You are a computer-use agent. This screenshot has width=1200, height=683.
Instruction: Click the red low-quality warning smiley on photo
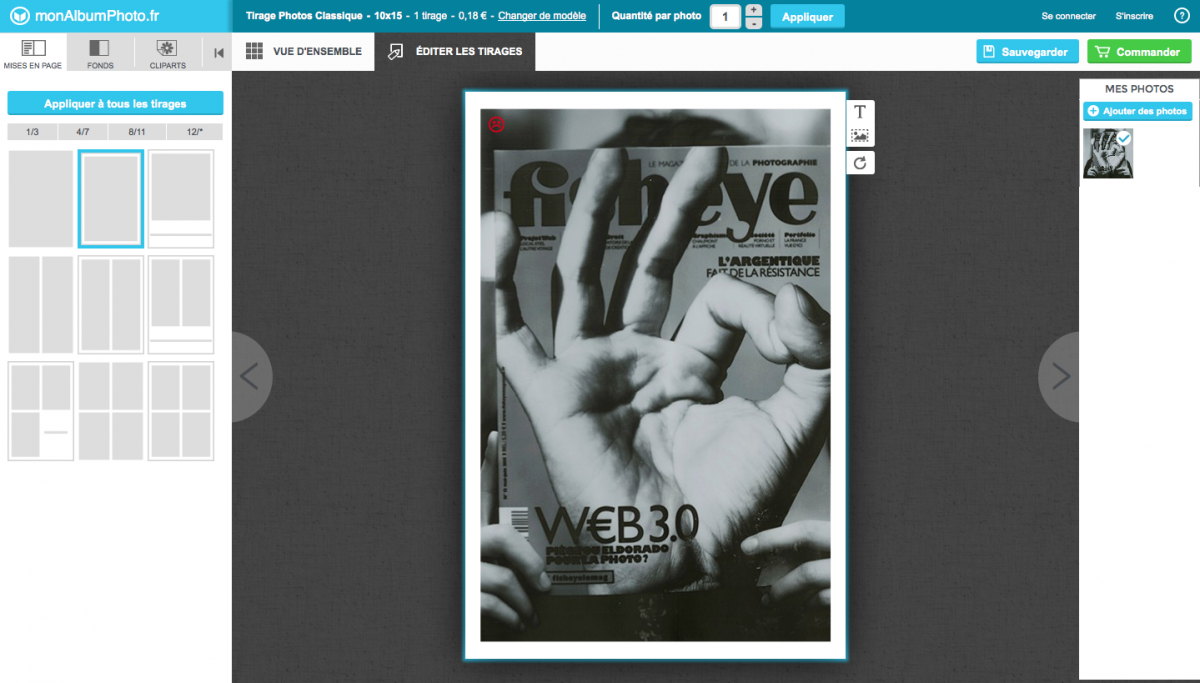(496, 124)
